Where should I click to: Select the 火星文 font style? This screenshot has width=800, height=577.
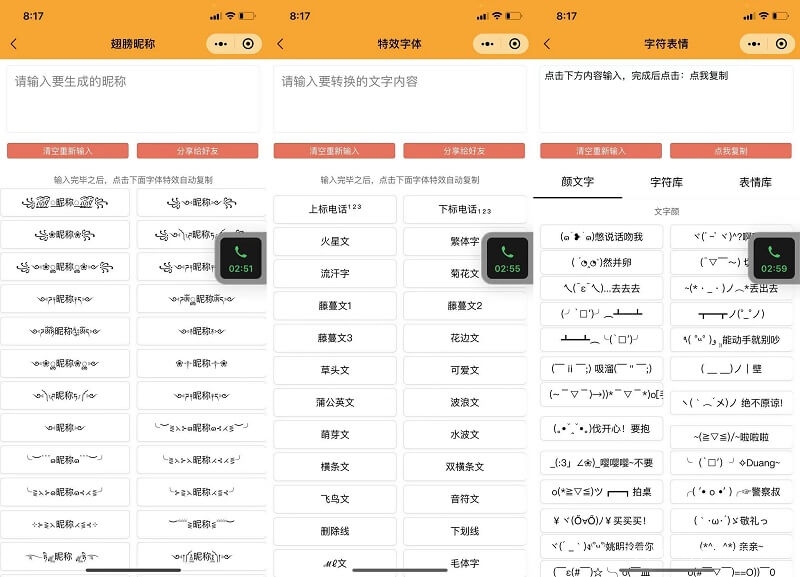[336, 240]
